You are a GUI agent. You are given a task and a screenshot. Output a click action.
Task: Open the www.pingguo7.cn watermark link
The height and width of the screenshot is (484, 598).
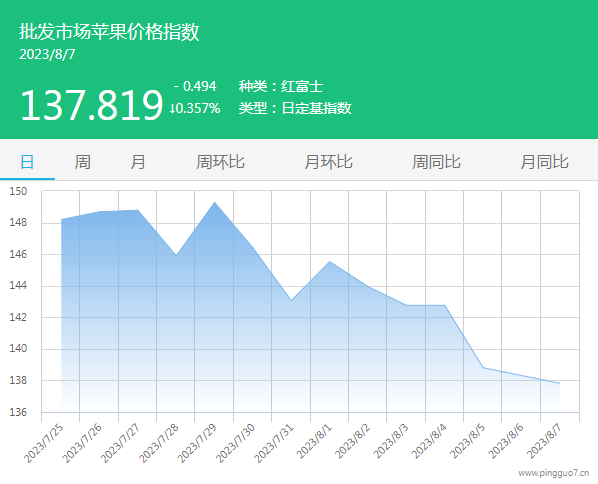click(x=554, y=473)
